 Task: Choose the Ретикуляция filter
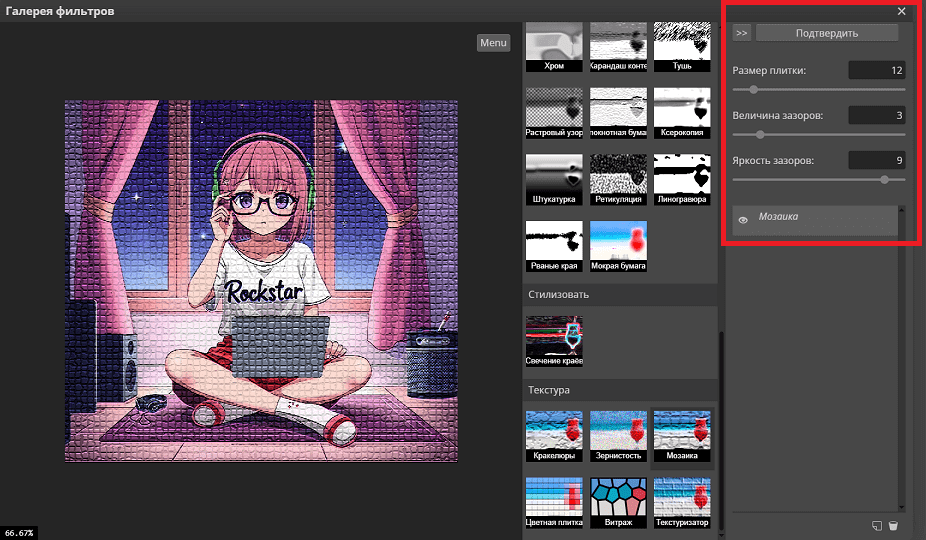618,180
